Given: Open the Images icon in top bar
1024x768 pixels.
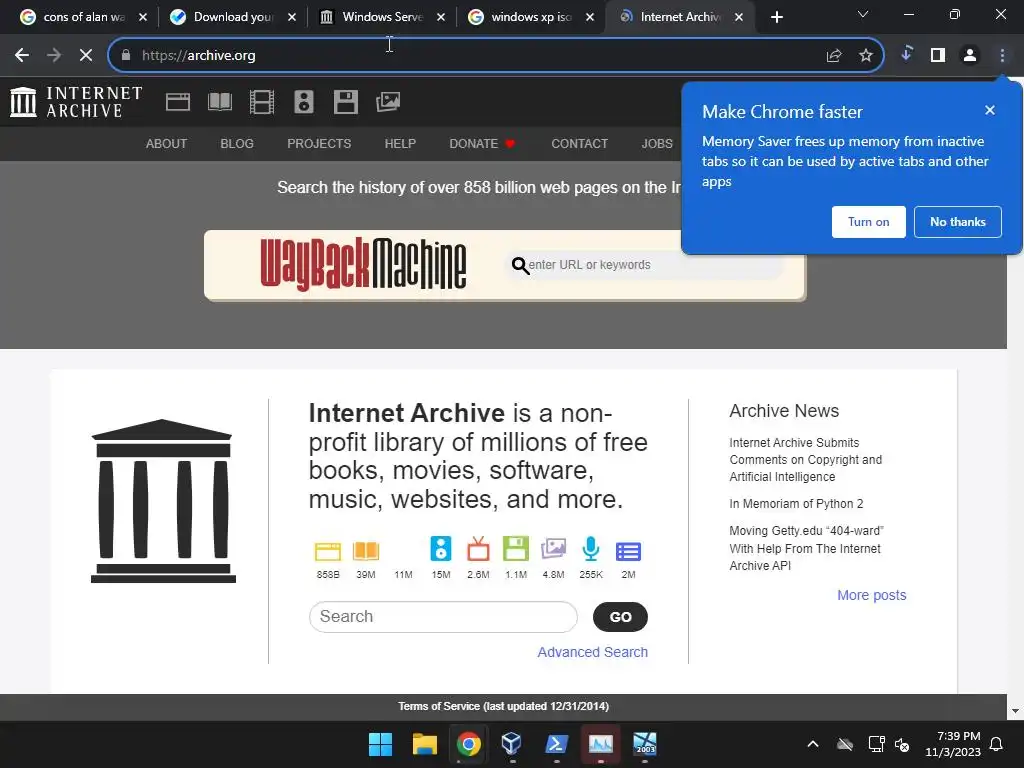Looking at the screenshot, I should point(388,102).
